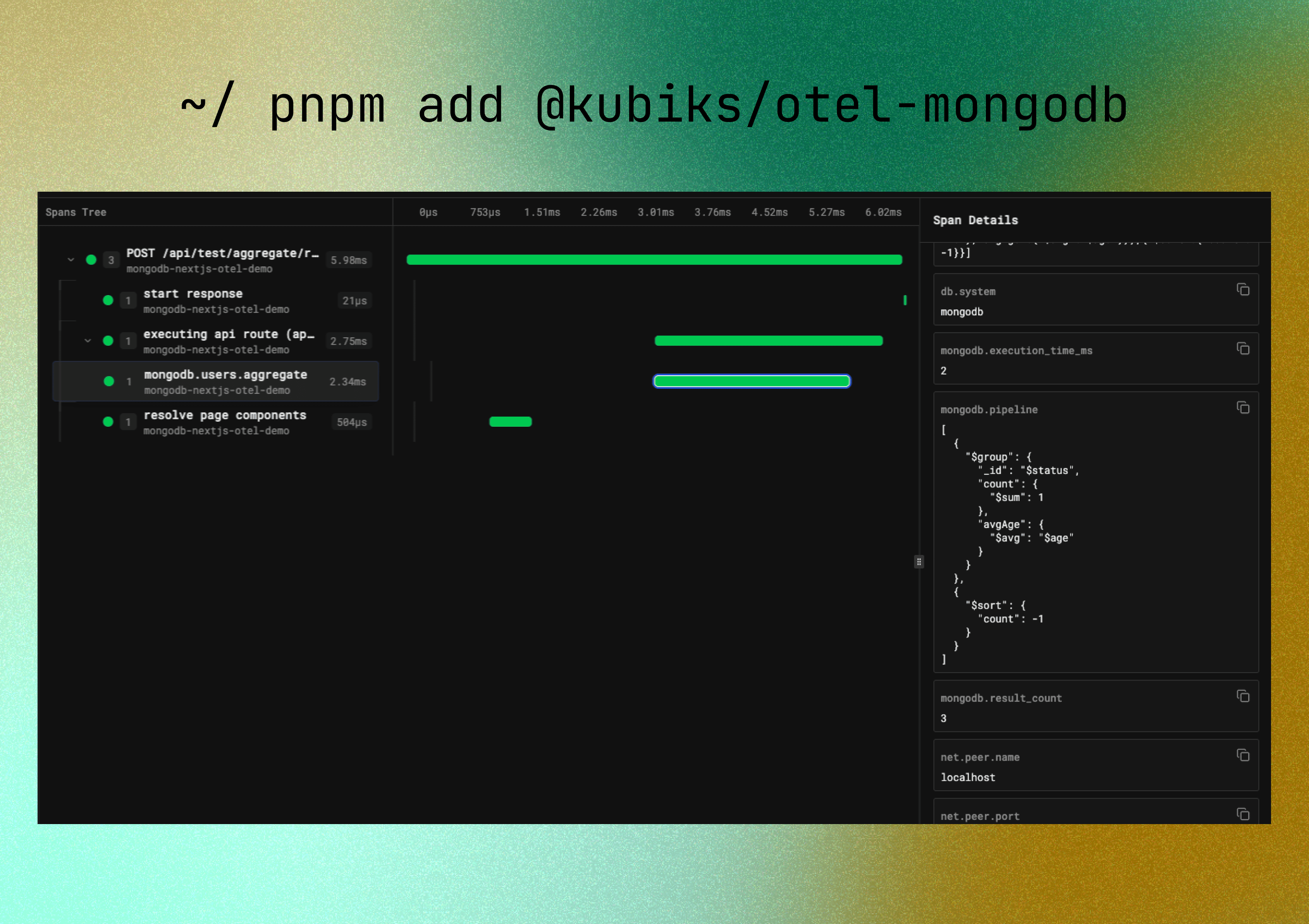Click the green status dot of POST span
This screenshot has width=1309, height=924.
coord(91,260)
